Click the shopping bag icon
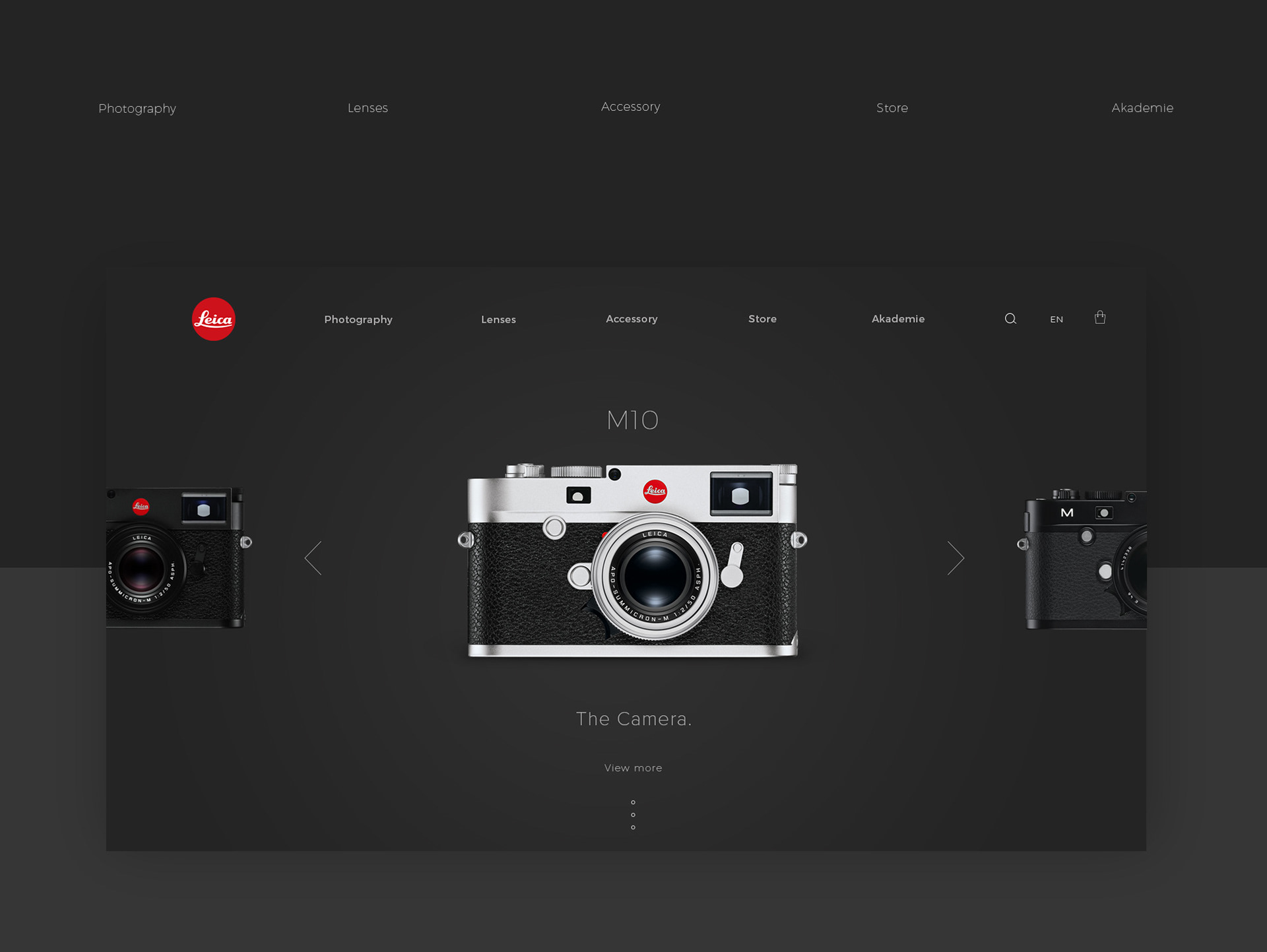This screenshot has width=1267, height=952. click(x=1099, y=318)
